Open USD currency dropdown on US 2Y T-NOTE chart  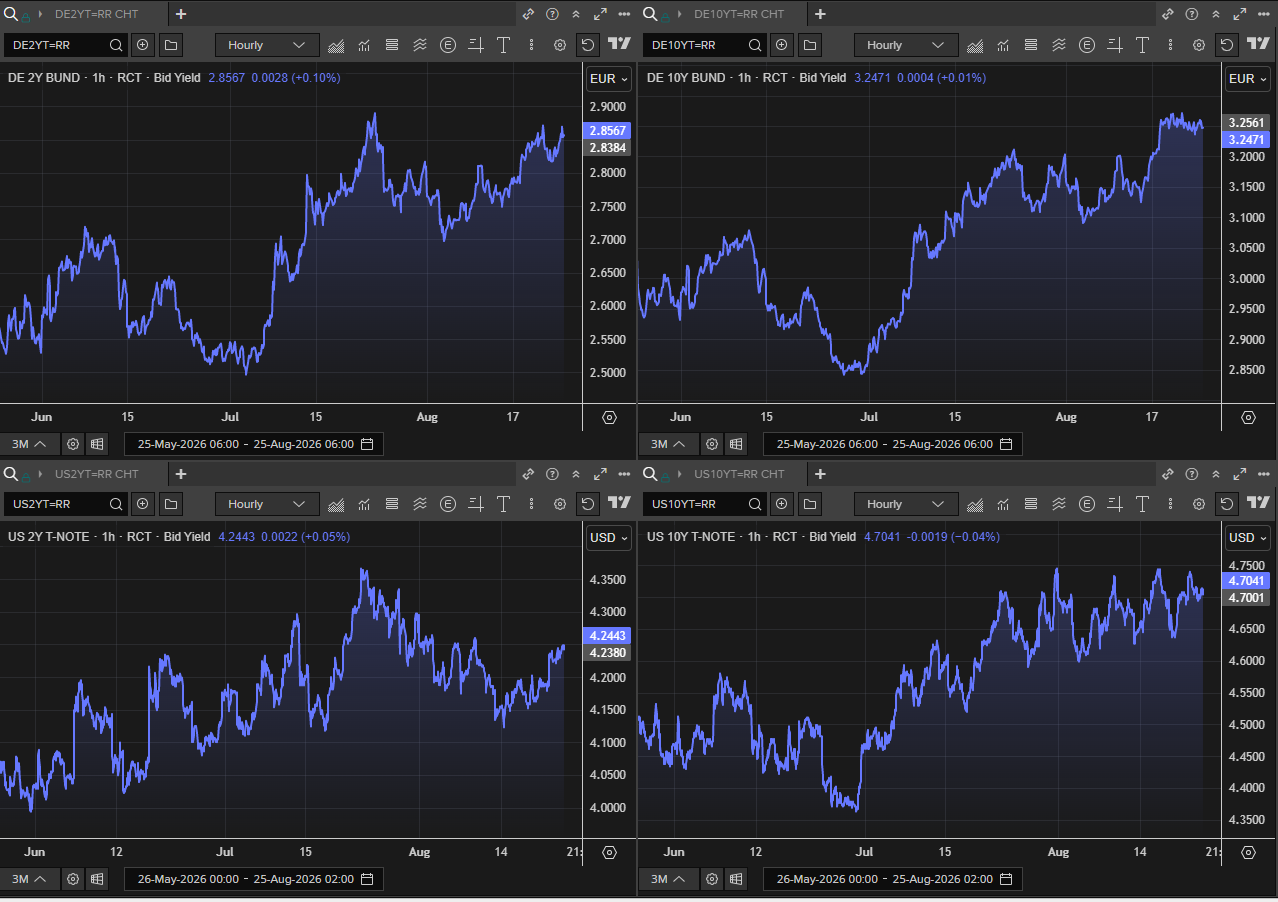pyautogui.click(x=609, y=538)
